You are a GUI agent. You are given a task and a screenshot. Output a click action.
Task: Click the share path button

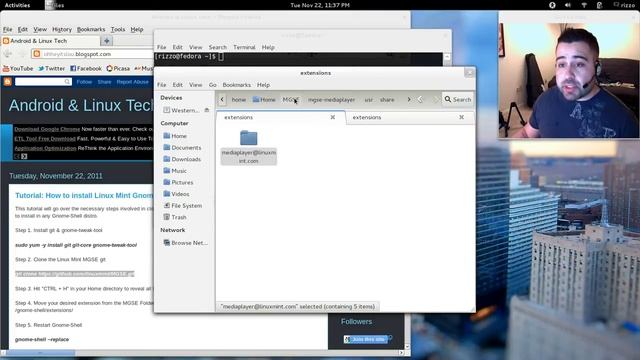[387, 100]
